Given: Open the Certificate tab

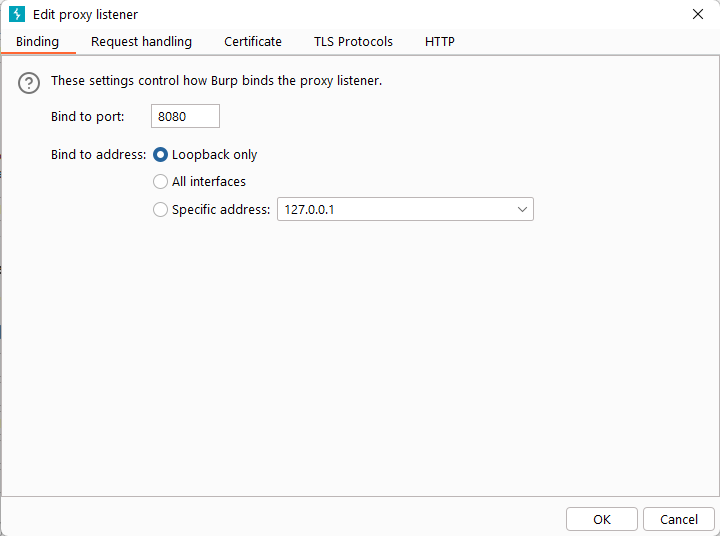Looking at the screenshot, I should (253, 42).
